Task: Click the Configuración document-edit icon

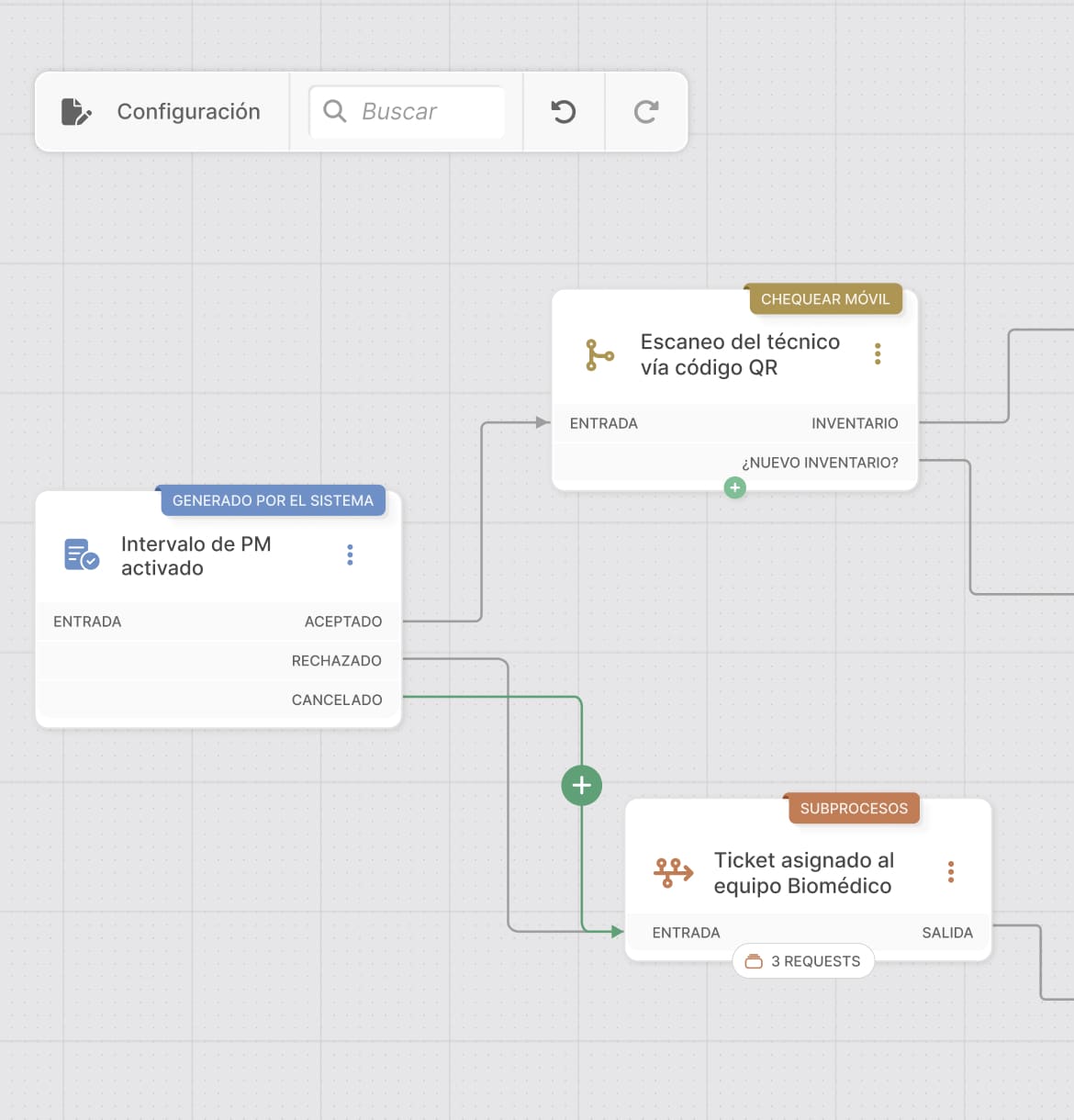Action: pos(76,111)
